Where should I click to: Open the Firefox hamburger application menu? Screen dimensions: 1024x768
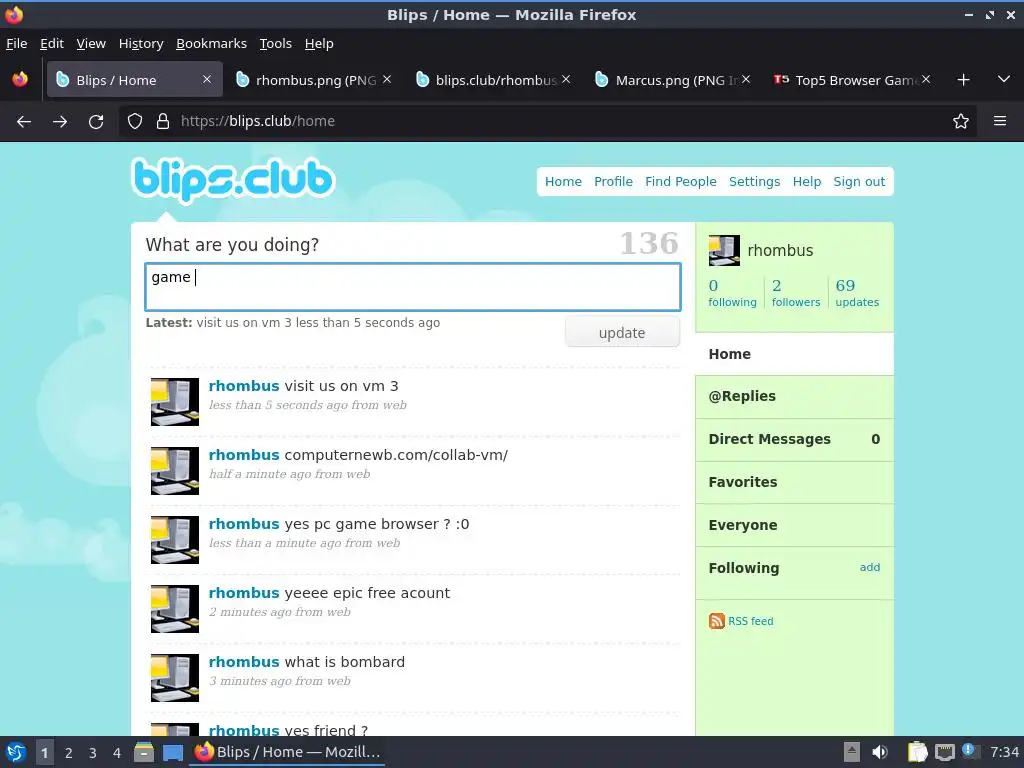click(1000, 121)
